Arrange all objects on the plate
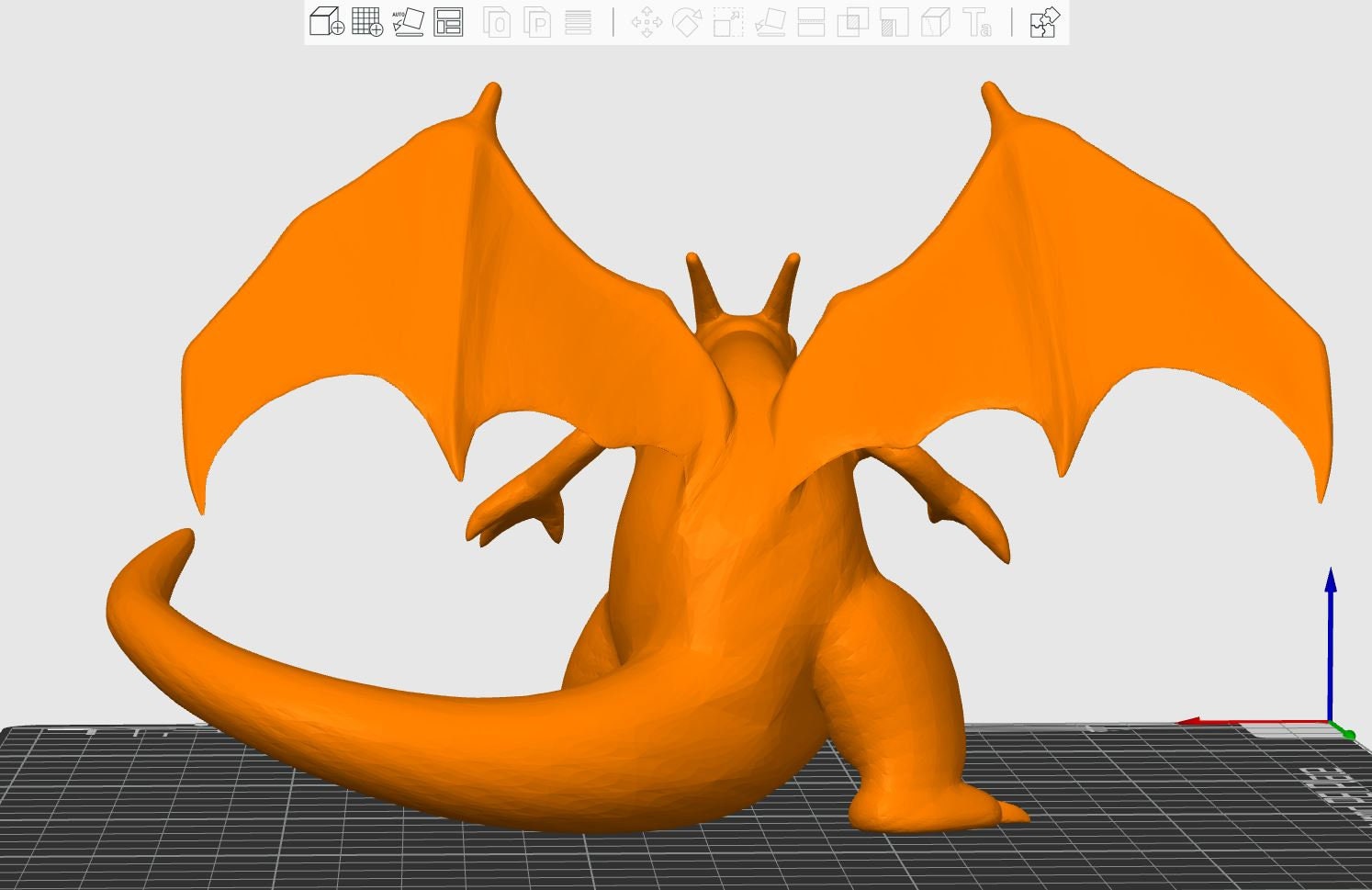This screenshot has width=1372, height=890. pyautogui.click(x=448, y=23)
